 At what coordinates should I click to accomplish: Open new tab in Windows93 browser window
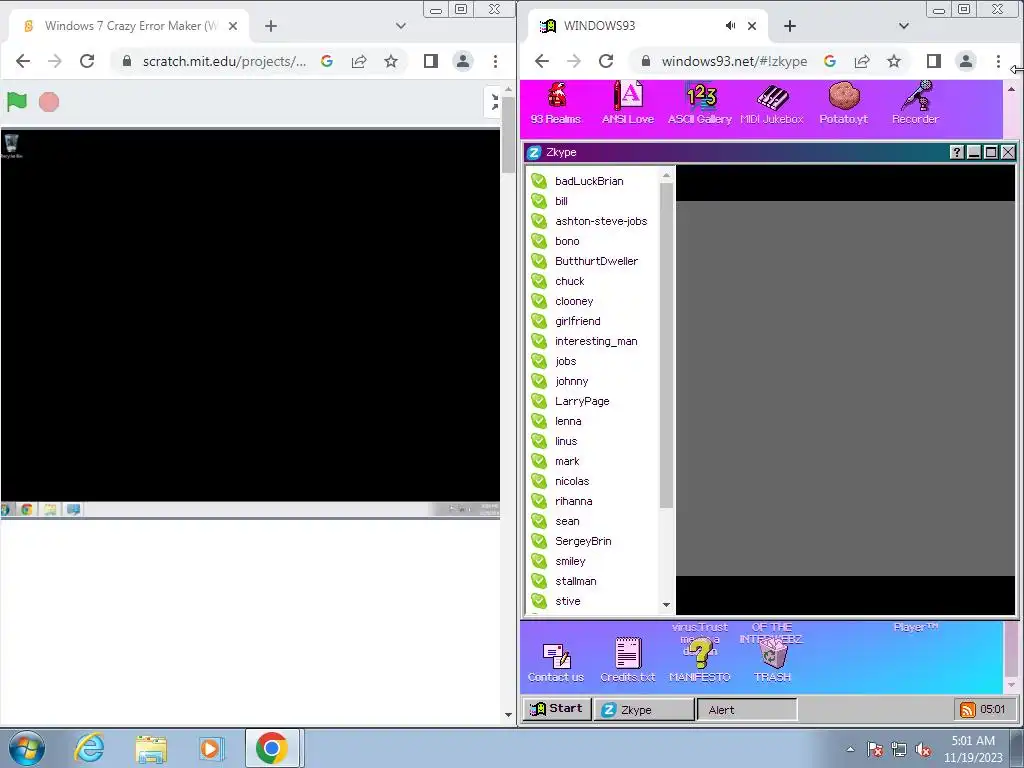tap(790, 25)
